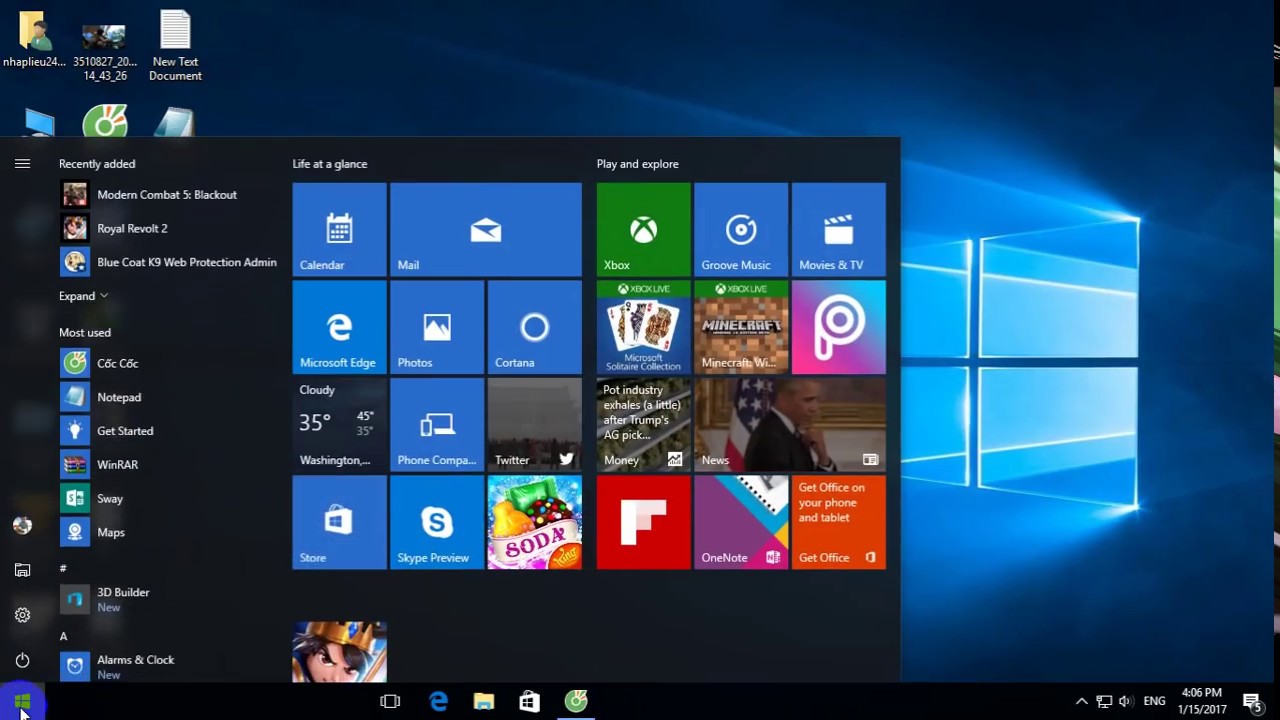Open the game tile below Store
The height and width of the screenshot is (720, 1280).
339,651
